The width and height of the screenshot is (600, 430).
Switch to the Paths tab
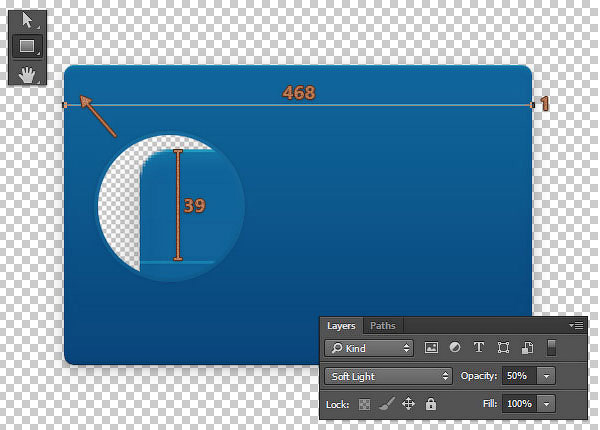pyautogui.click(x=383, y=326)
